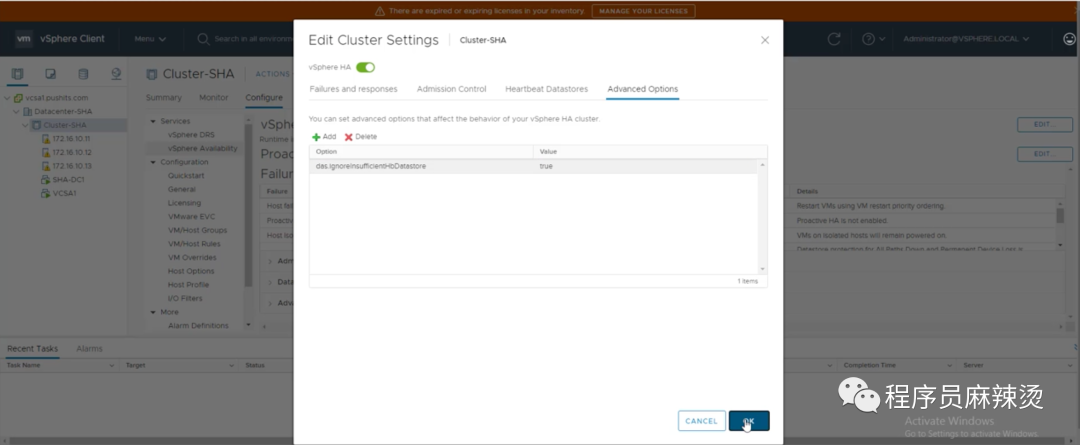Image resolution: width=1080 pixels, height=445 pixels.
Task: Open the Configure tab
Action: click(x=264, y=98)
